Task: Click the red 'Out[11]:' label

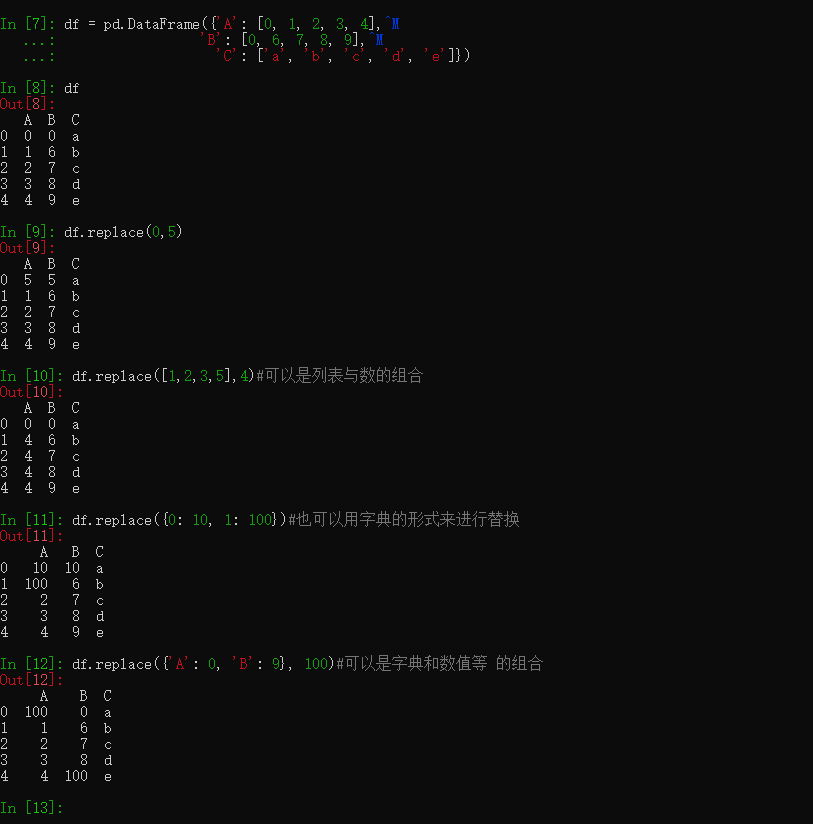Action: coord(32,536)
